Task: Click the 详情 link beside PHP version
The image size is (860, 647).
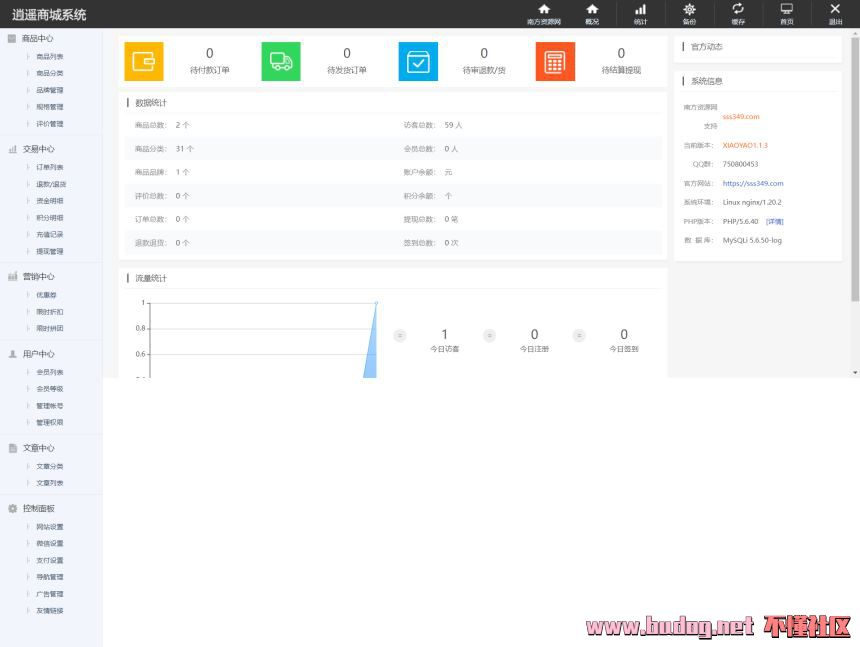Action: pyautogui.click(x=775, y=221)
